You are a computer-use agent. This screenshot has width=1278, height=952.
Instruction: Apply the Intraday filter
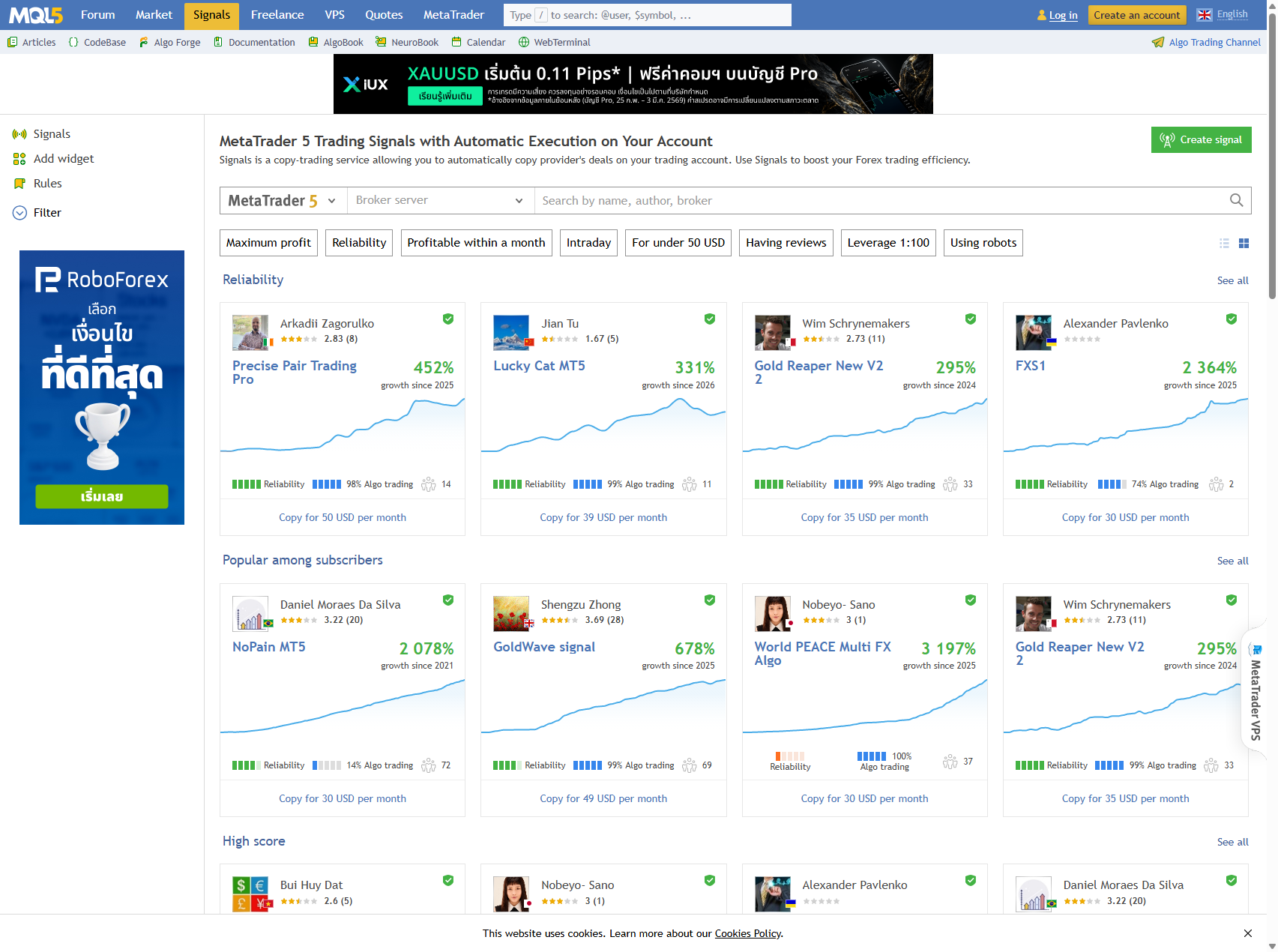coord(588,243)
